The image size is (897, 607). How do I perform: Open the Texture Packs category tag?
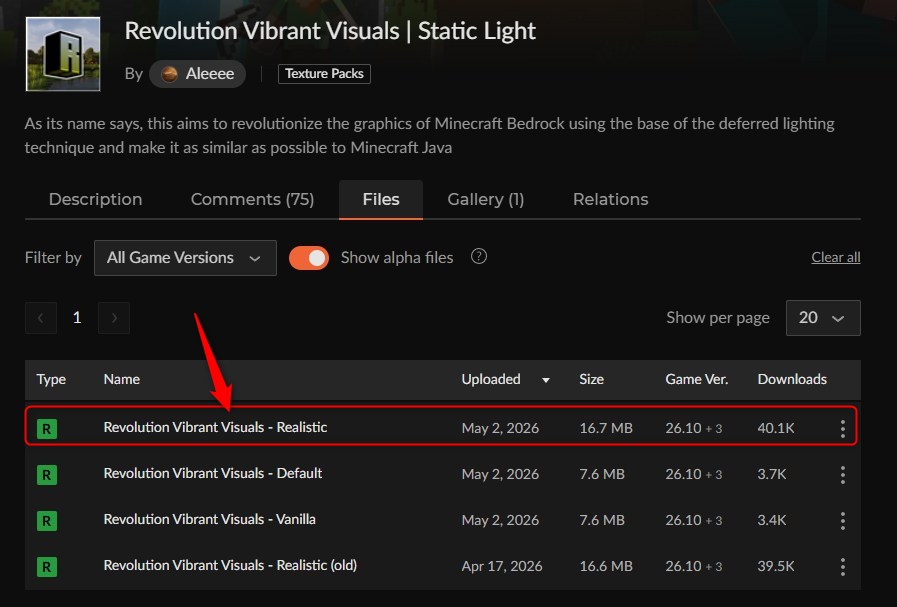(324, 74)
